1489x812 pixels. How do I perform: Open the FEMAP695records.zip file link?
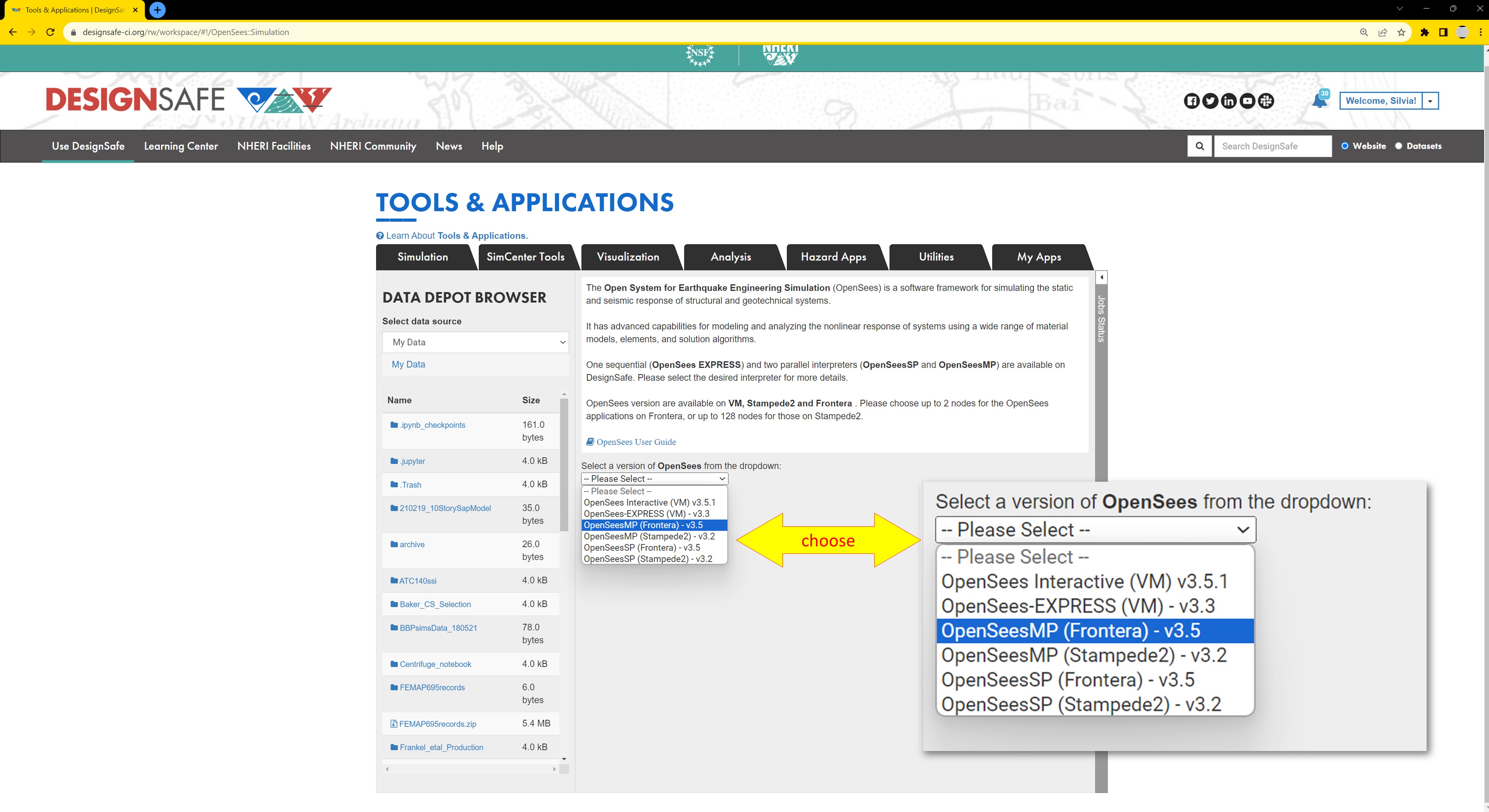click(437, 724)
